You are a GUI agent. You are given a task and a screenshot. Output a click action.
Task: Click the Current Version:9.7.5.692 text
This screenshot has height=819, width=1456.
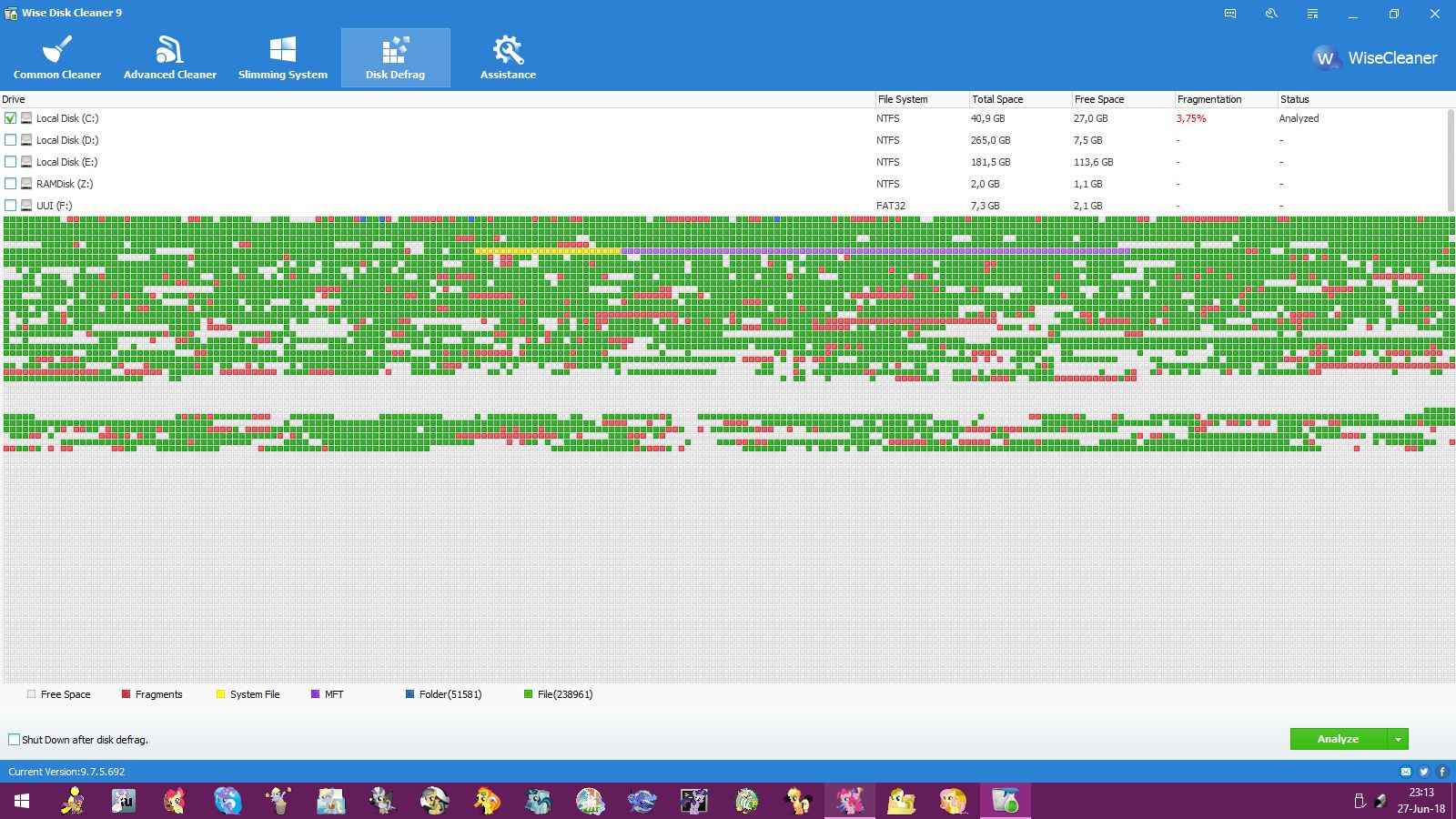tap(66, 772)
